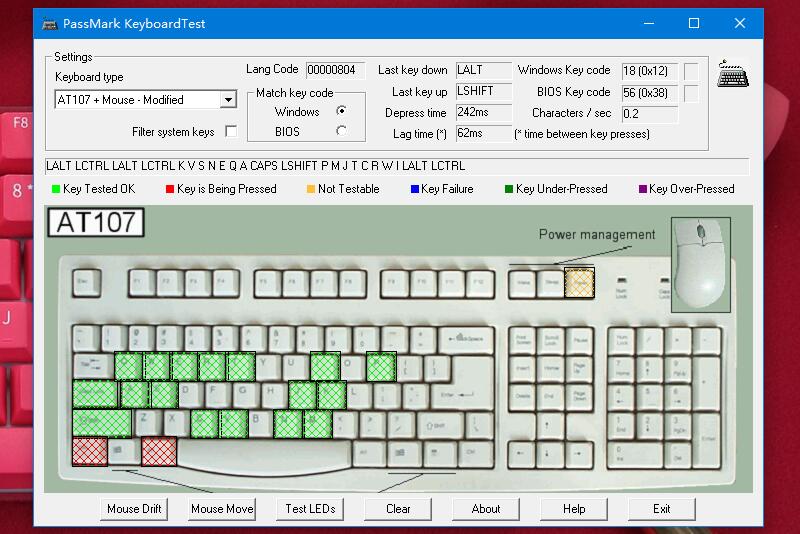Click the Last key up field LSHIFT
Image resolution: width=800 pixels, height=534 pixels.
(483, 91)
